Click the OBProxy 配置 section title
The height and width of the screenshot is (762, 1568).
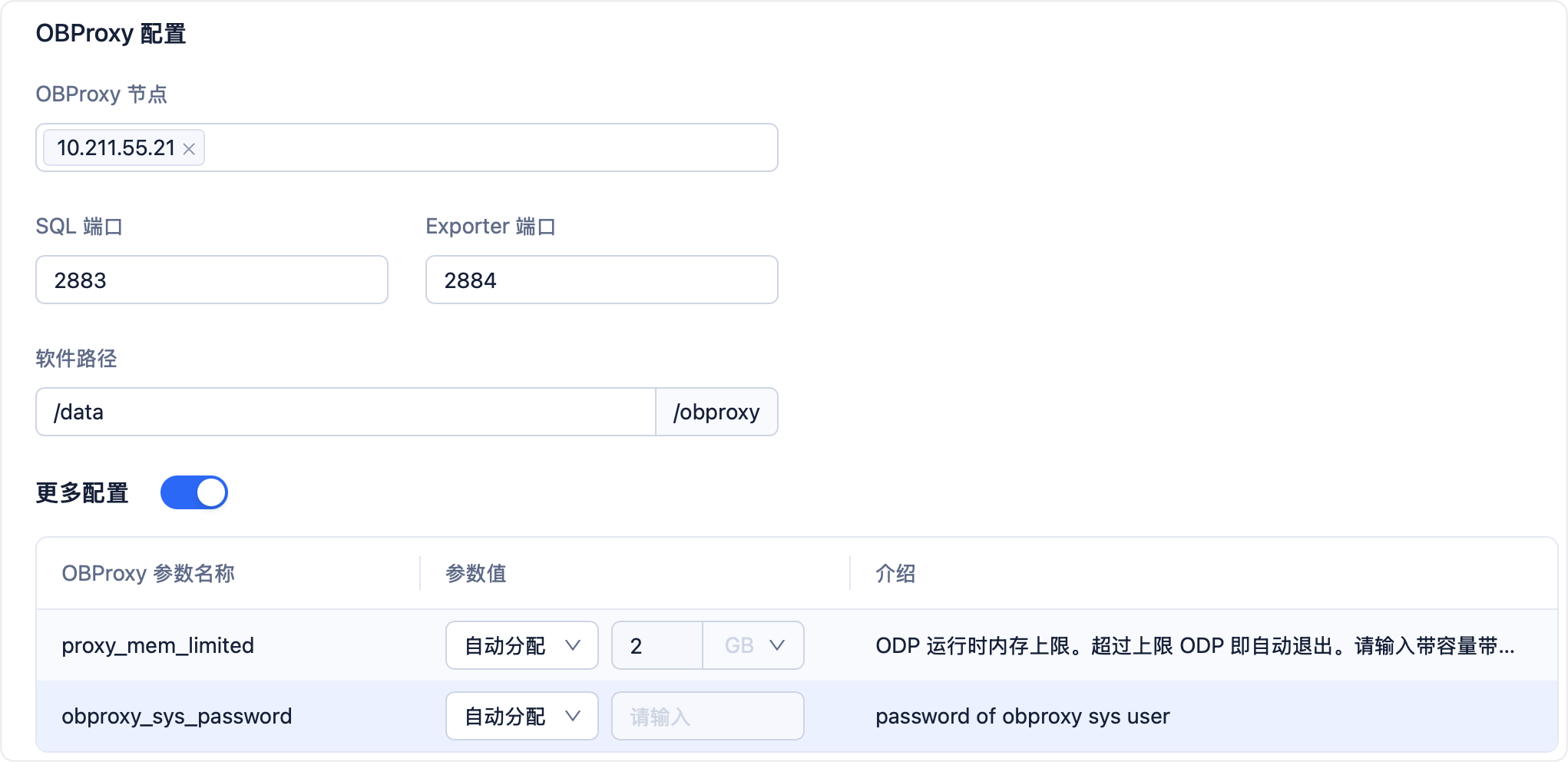[x=110, y=33]
